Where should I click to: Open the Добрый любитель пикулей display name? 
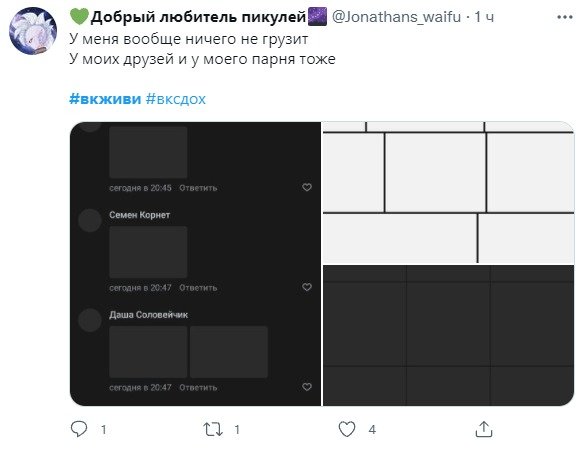(x=198, y=17)
